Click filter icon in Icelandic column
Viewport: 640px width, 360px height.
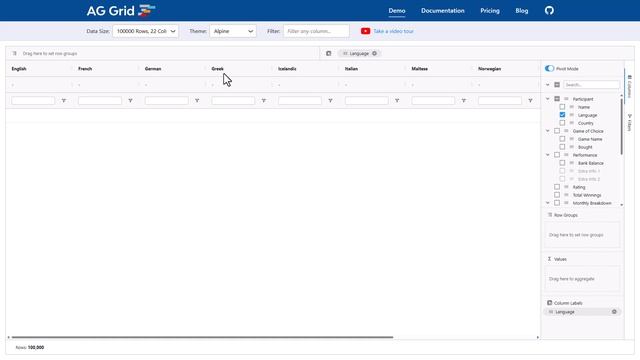(x=330, y=100)
